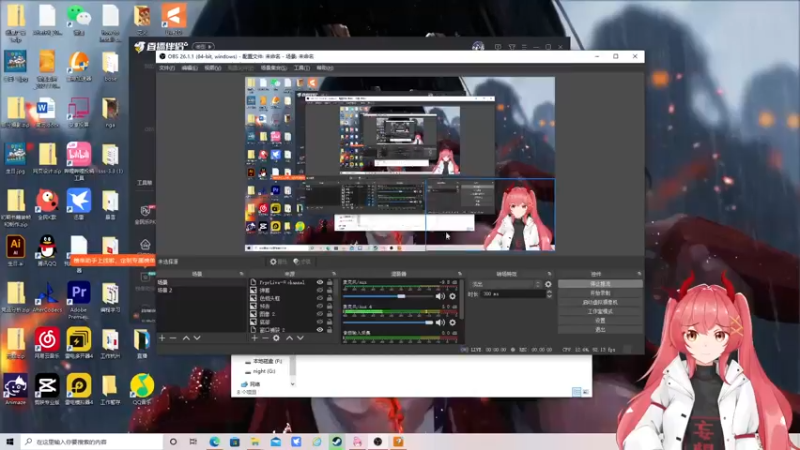Select the QQ Music desktop icon

click(142, 390)
